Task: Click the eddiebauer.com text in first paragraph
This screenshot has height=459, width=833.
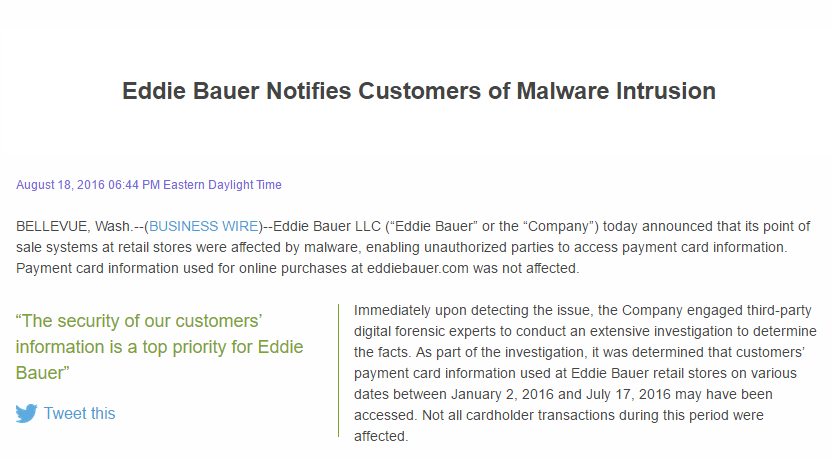Action: tap(418, 268)
